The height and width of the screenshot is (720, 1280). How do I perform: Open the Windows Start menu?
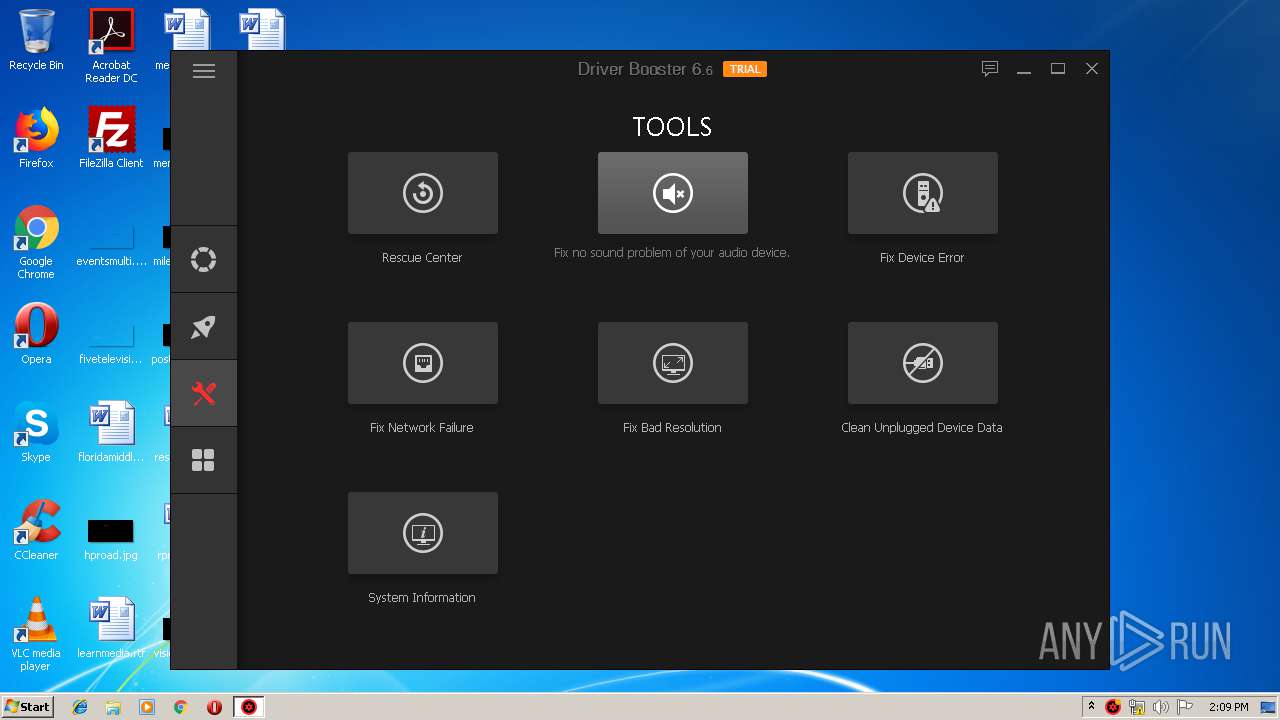coord(27,706)
